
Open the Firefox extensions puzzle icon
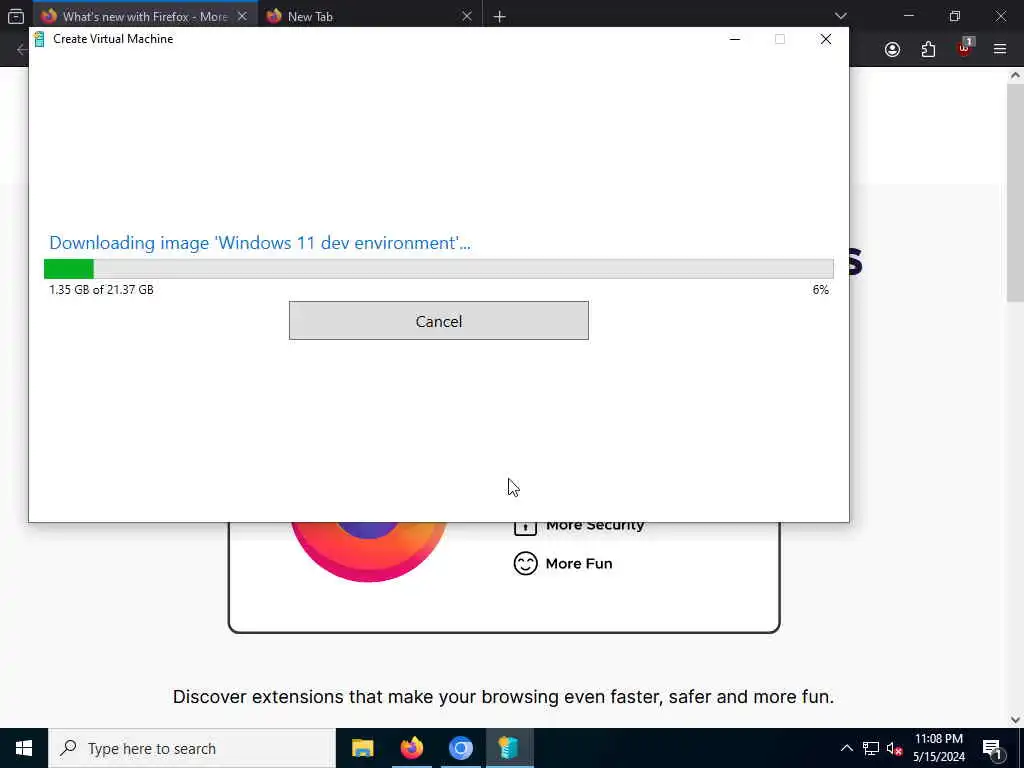point(928,50)
